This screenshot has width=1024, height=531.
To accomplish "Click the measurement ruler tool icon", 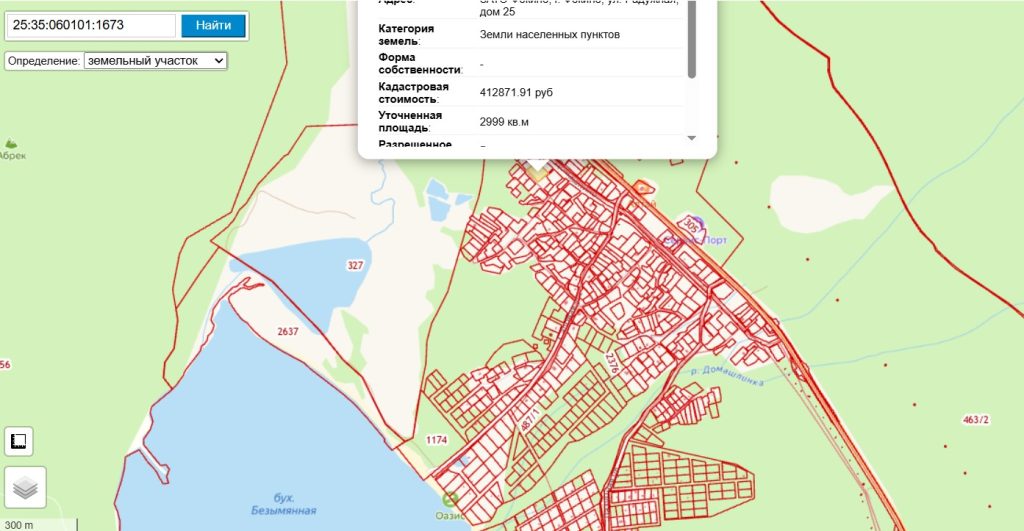I will tap(19, 442).
